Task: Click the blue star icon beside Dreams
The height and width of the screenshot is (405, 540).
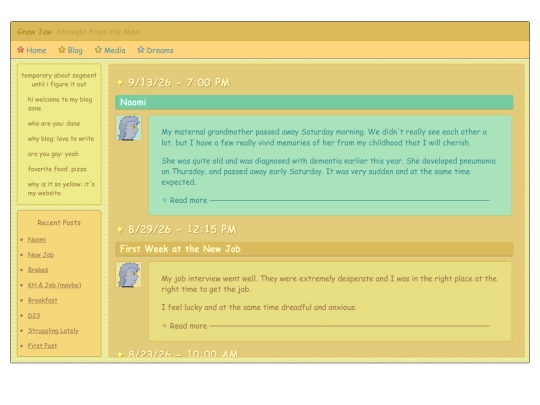Action: (x=141, y=50)
